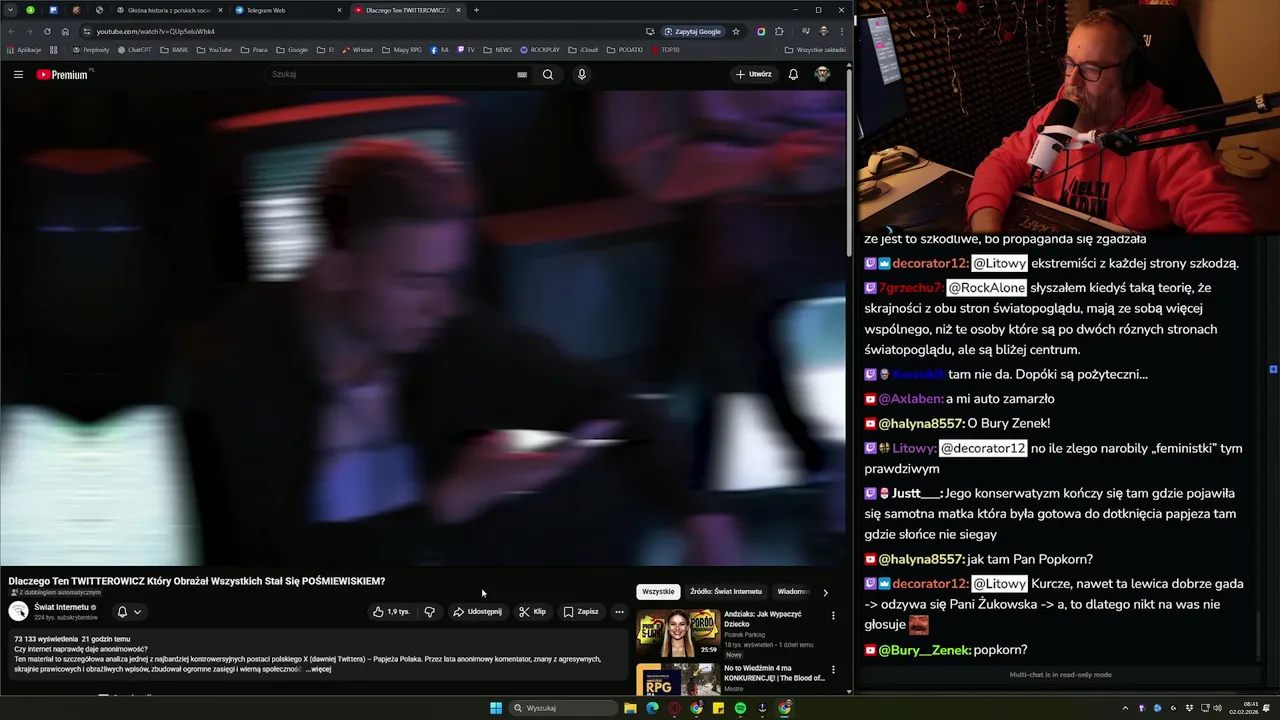The width and height of the screenshot is (1280, 720).
Task: Click Zapytaj Google button in address bar
Action: 692,31
